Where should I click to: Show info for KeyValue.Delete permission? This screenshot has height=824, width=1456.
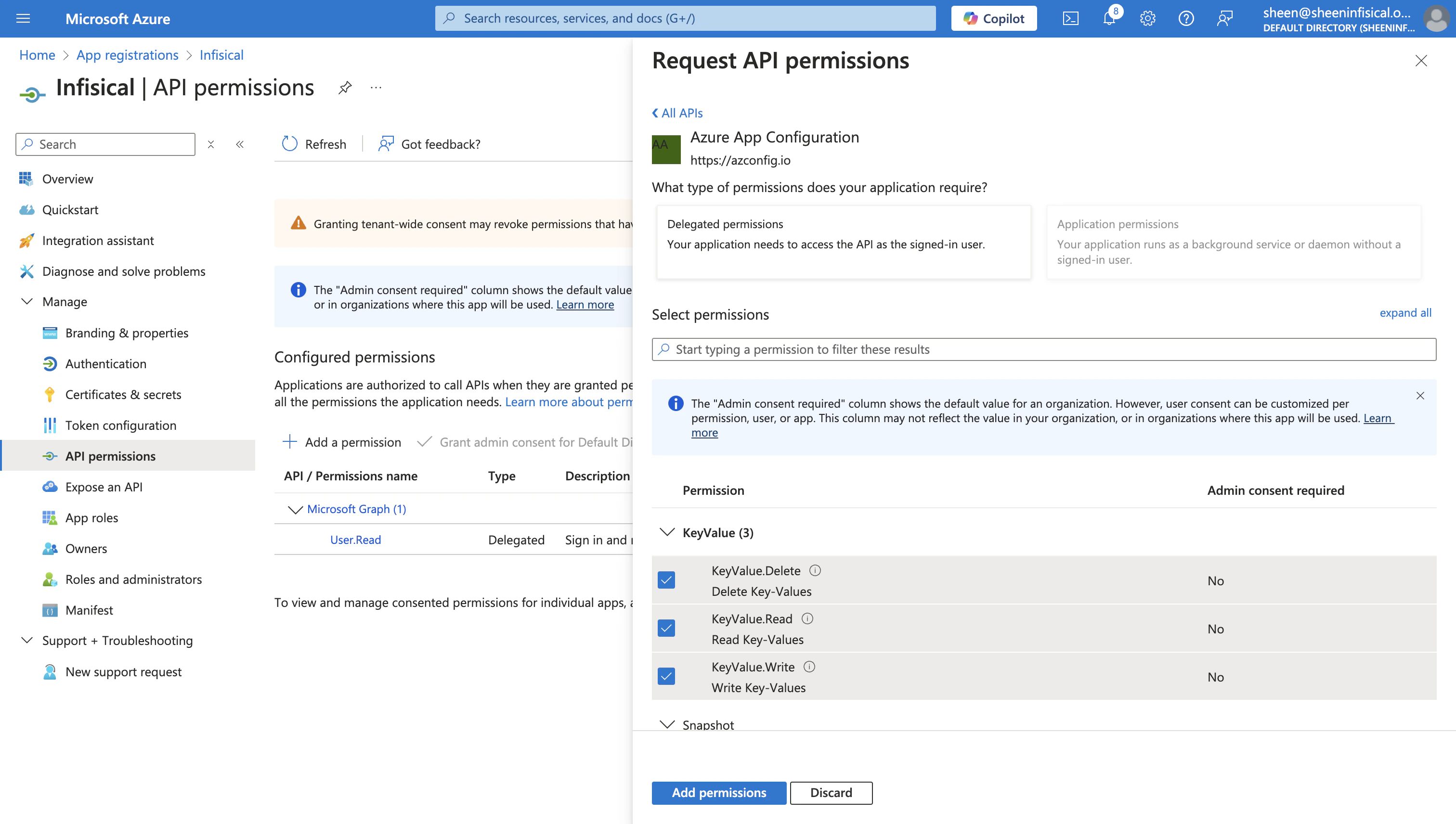click(815, 570)
